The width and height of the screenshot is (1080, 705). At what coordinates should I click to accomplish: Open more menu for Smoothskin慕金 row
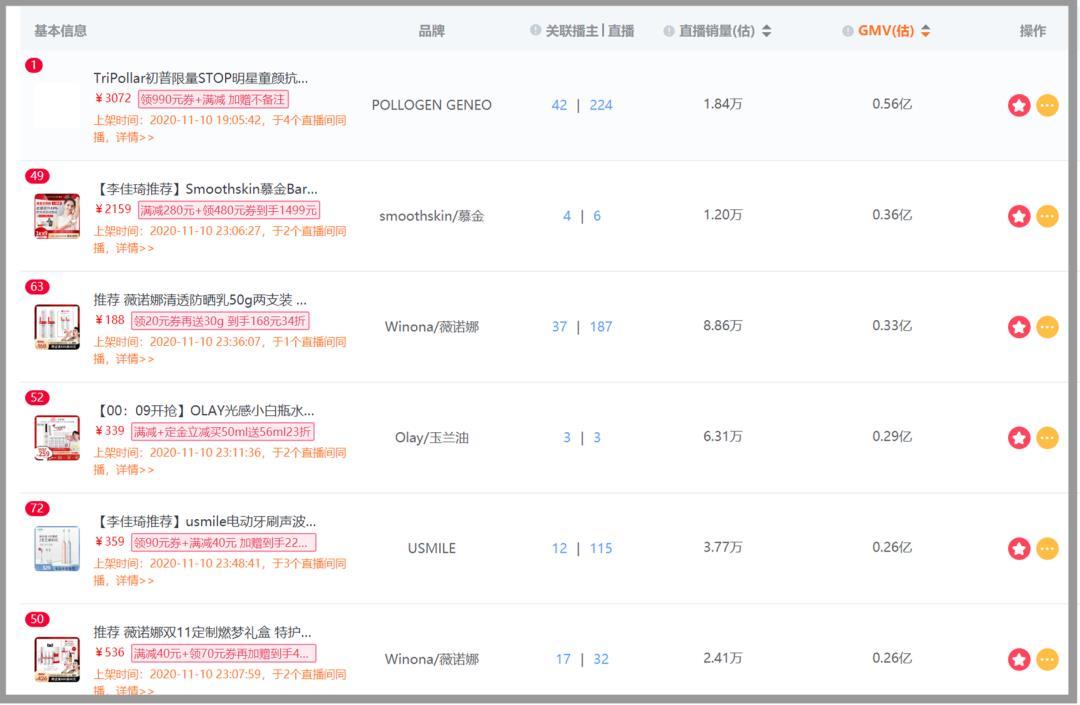pos(1047,216)
